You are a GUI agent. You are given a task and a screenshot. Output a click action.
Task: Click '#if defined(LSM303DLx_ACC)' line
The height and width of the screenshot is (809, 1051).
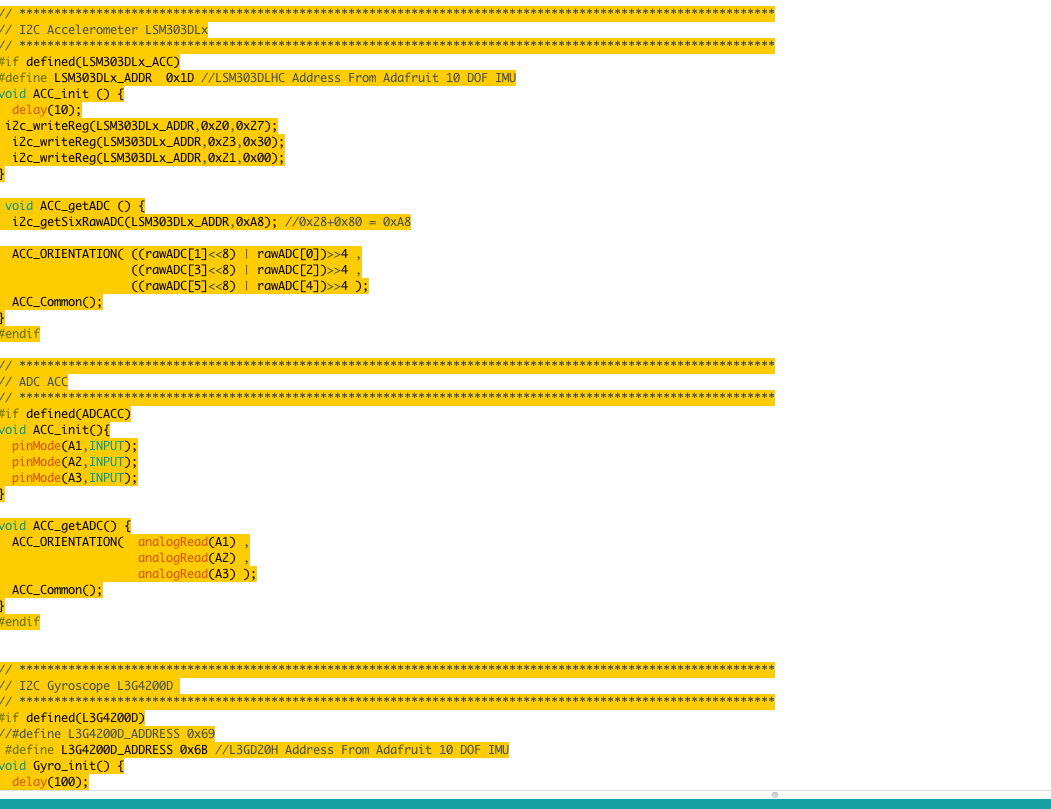tap(90, 62)
